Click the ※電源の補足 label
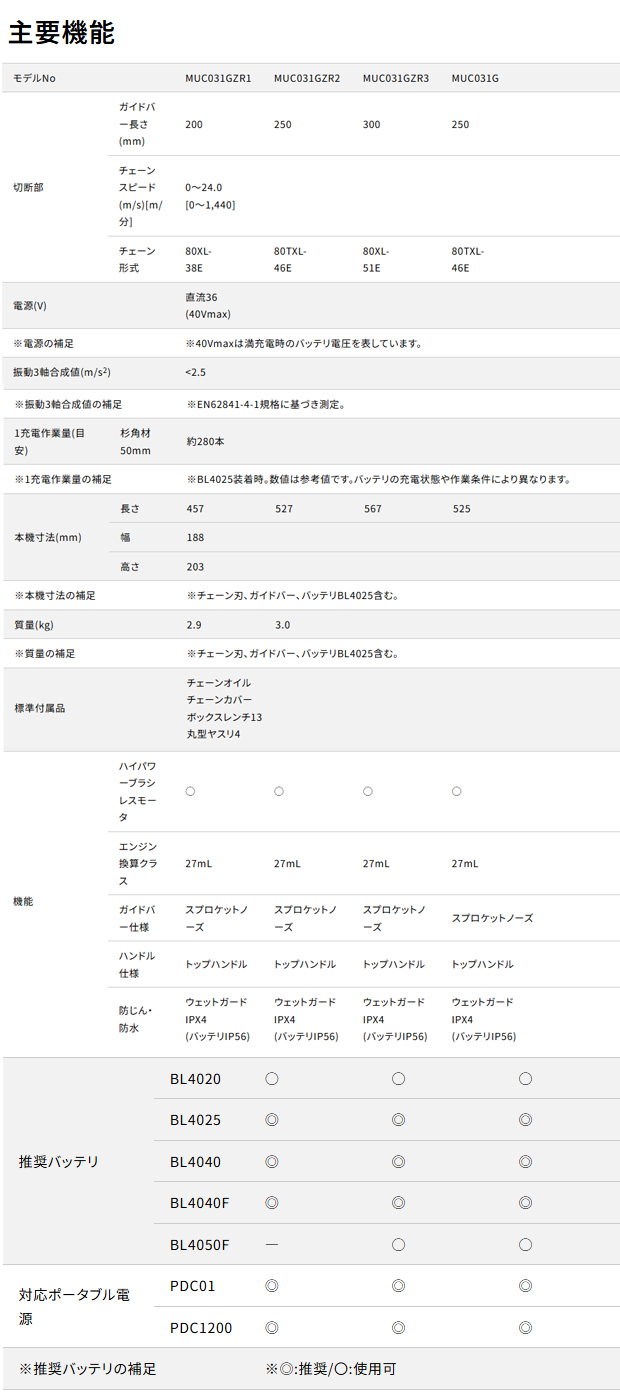 (43, 343)
